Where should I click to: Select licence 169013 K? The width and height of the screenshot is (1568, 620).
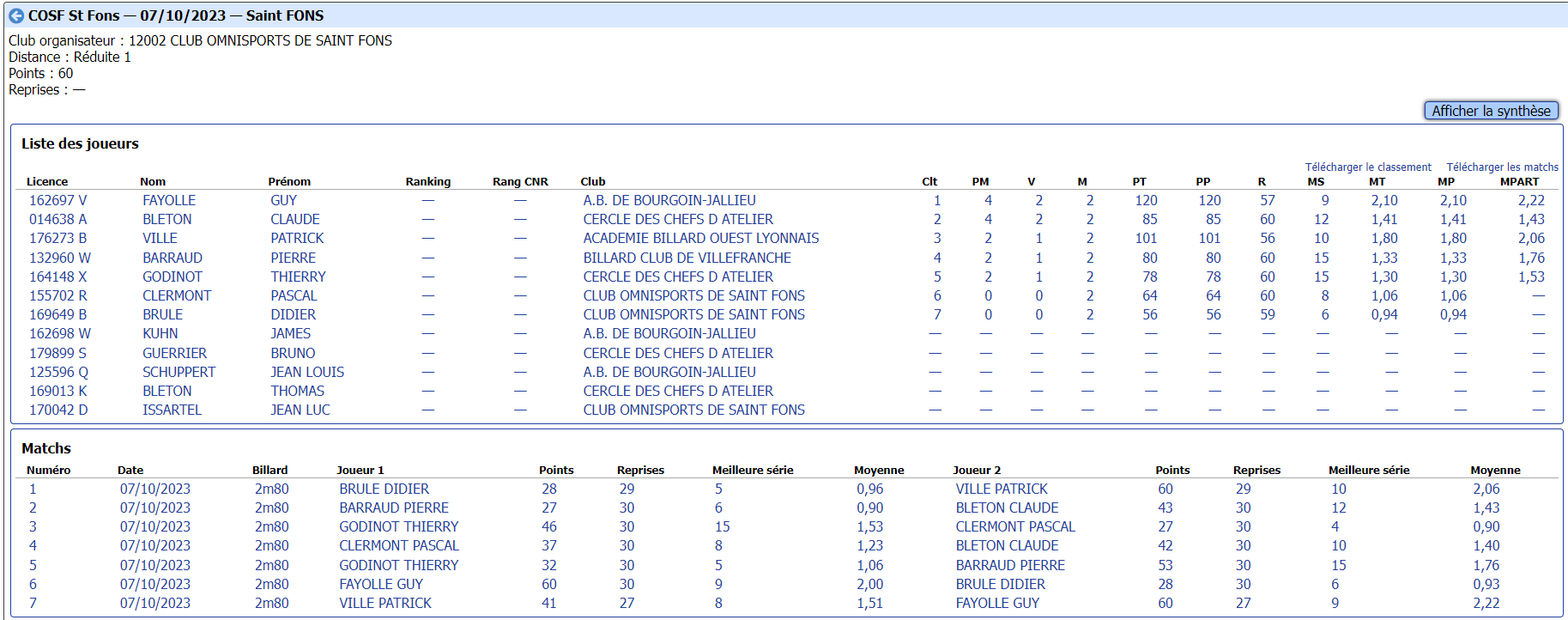pos(58,391)
